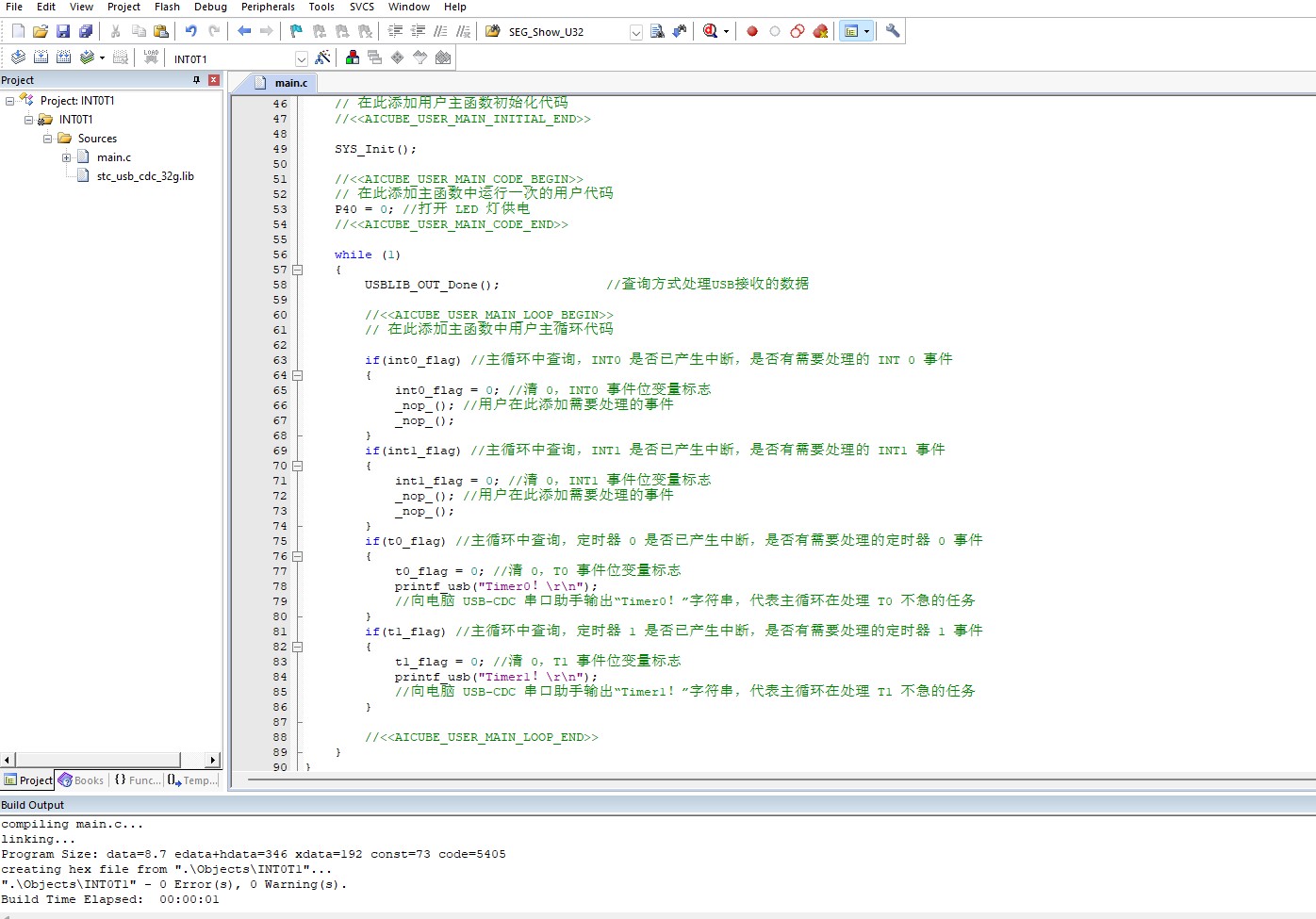Switch to the Books tab
The image size is (1316, 919).
81,780
